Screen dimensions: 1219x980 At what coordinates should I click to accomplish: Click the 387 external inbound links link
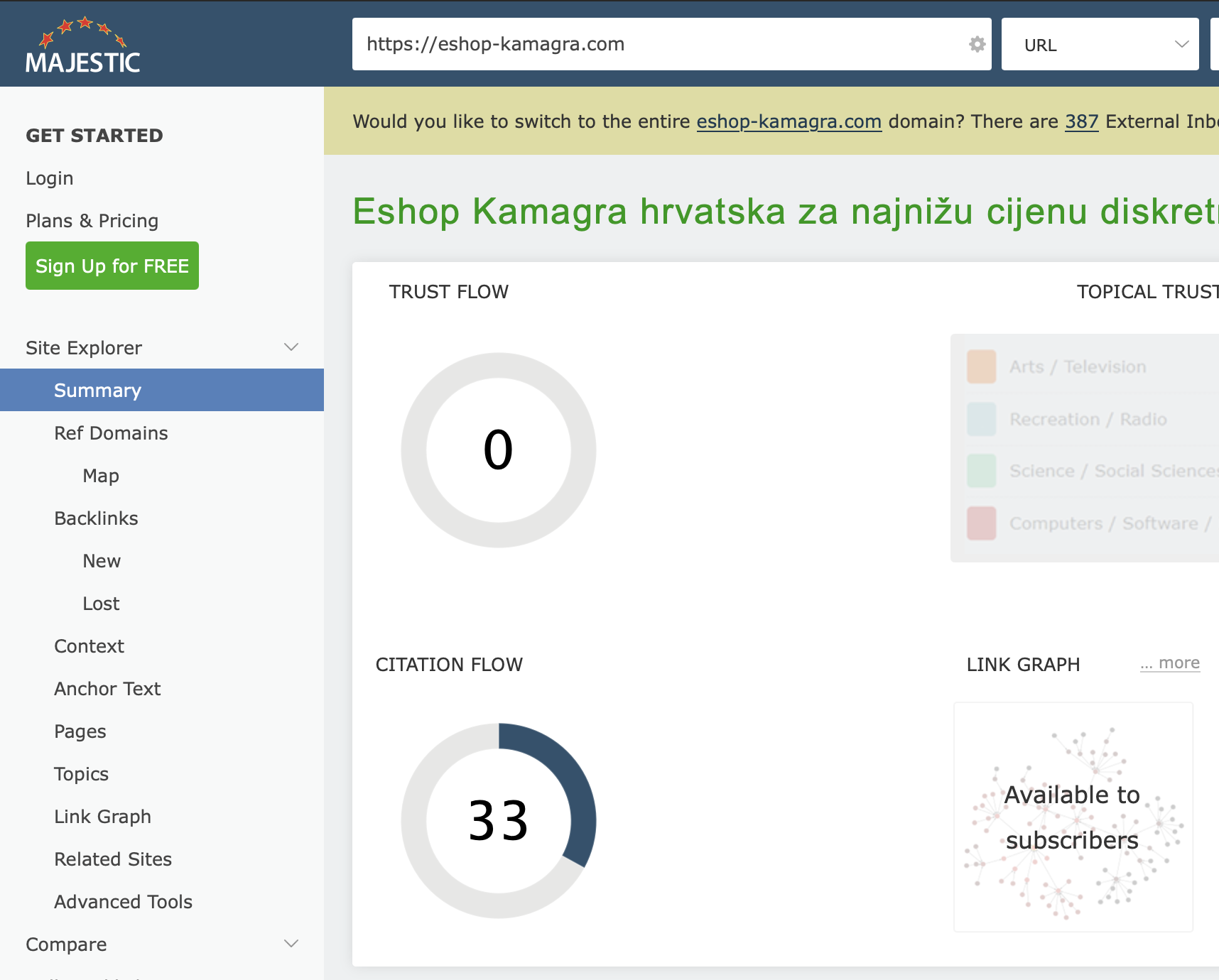pyautogui.click(x=1081, y=121)
